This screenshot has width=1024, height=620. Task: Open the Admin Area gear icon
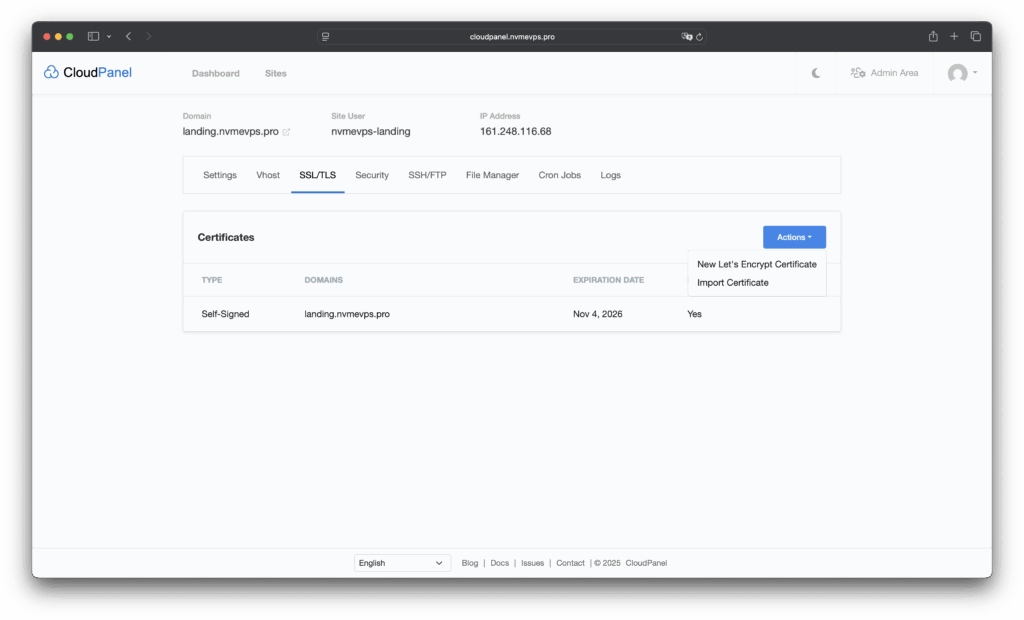(858, 73)
